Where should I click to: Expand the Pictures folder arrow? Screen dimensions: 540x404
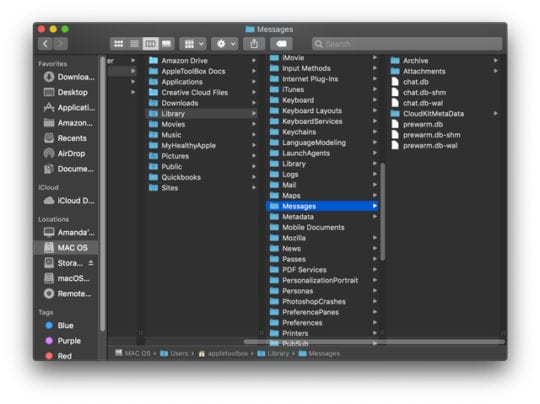click(254, 156)
